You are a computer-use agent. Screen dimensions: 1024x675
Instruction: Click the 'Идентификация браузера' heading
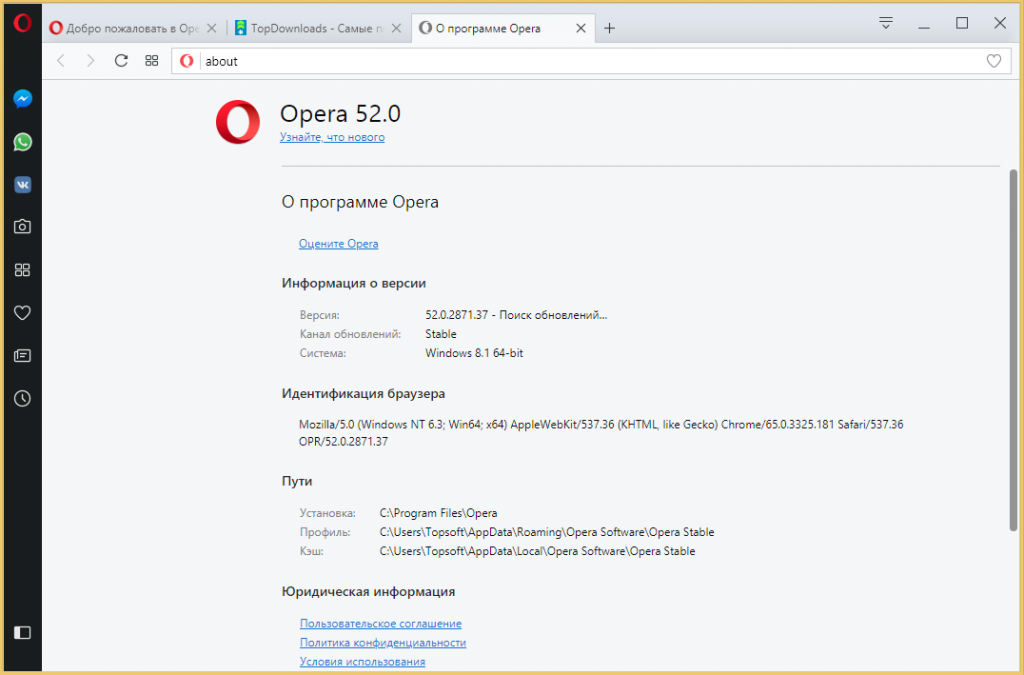click(364, 394)
